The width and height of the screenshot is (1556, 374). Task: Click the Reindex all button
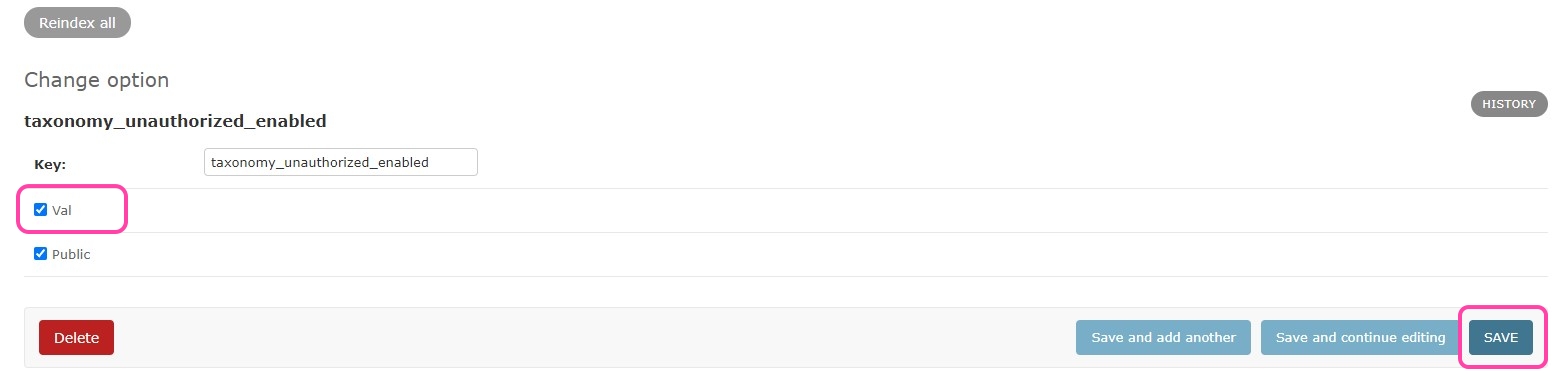pos(77,22)
